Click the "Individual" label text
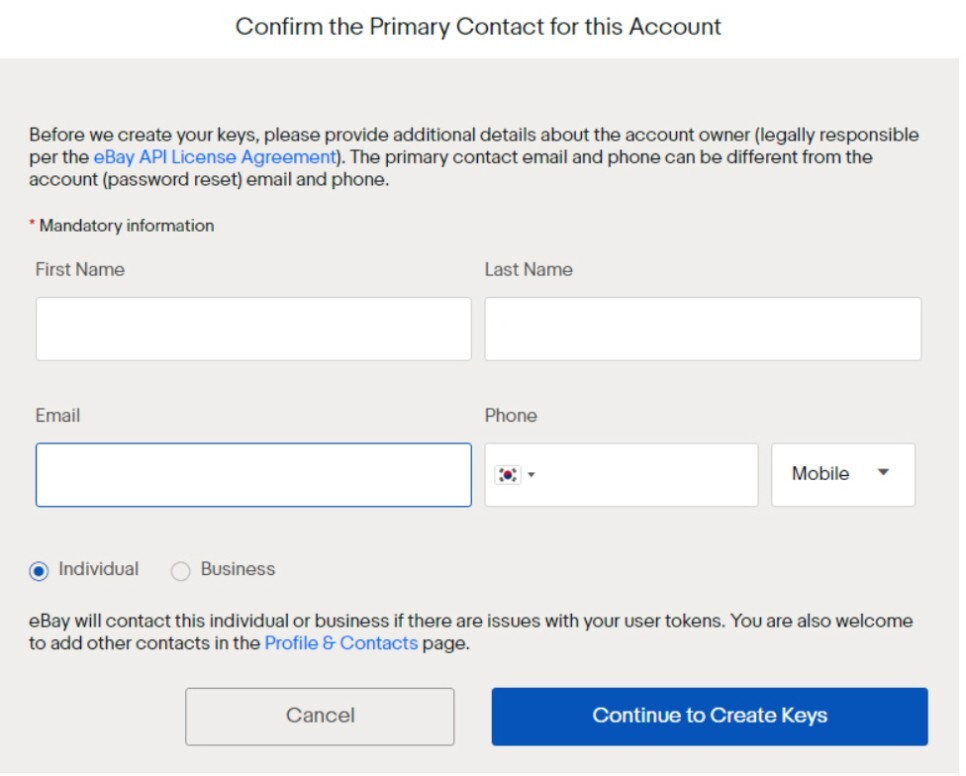 (98, 569)
